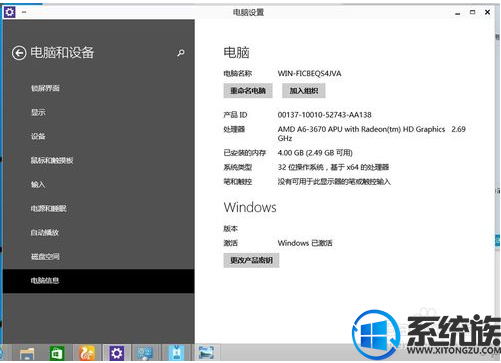Open File Explorer from the taskbar

27,353
